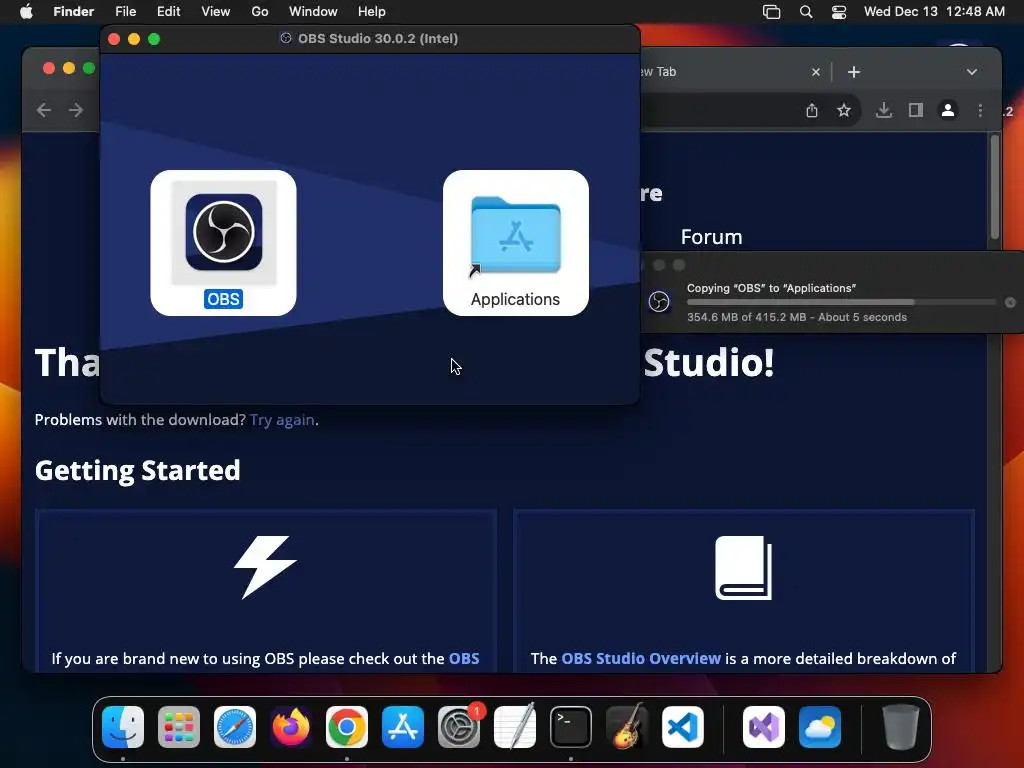Click Chrome page vertical scrollbar
1024x768 pixels.
[995, 187]
